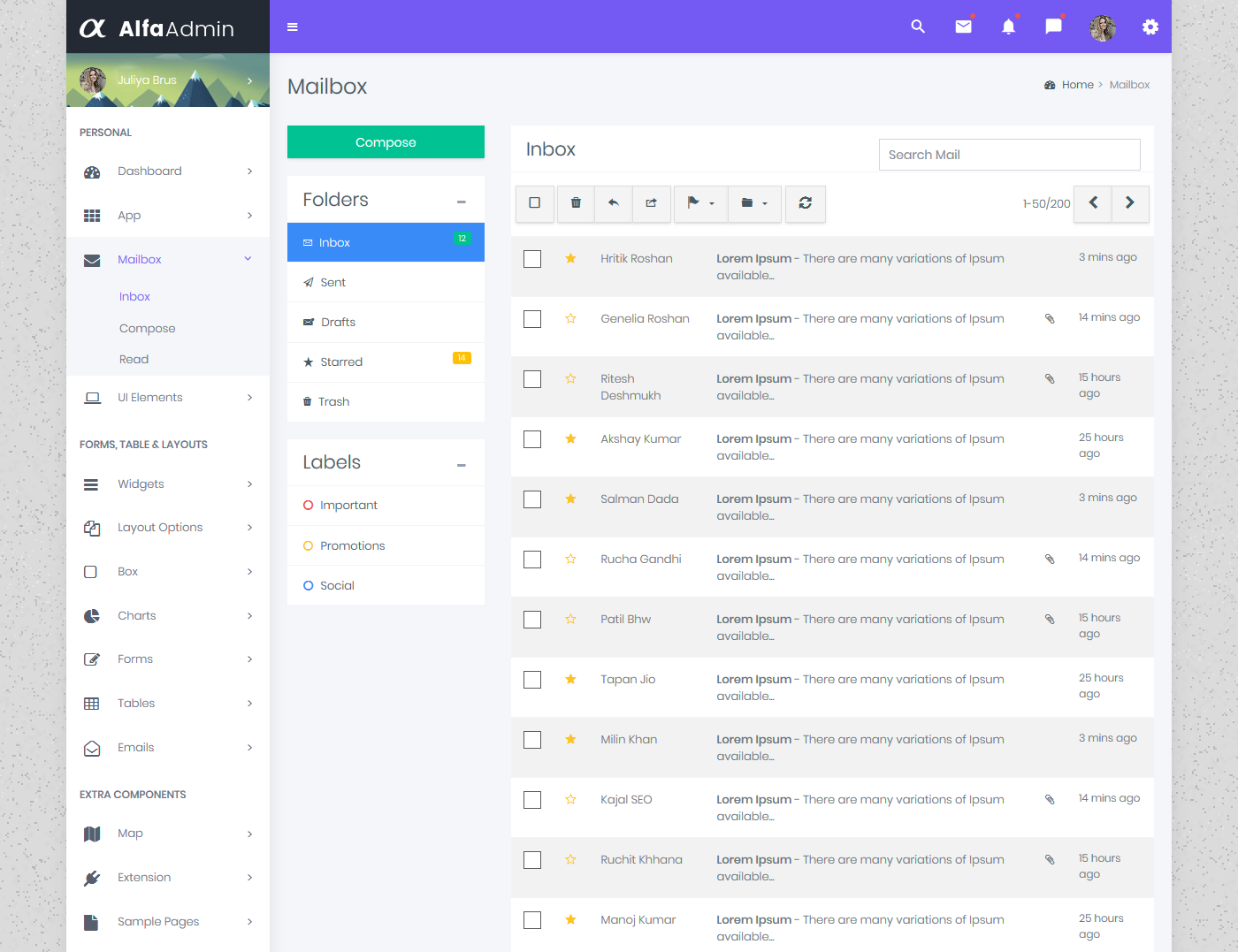The width and height of the screenshot is (1238, 952).
Task: Click the green Compose button
Action: (x=386, y=142)
